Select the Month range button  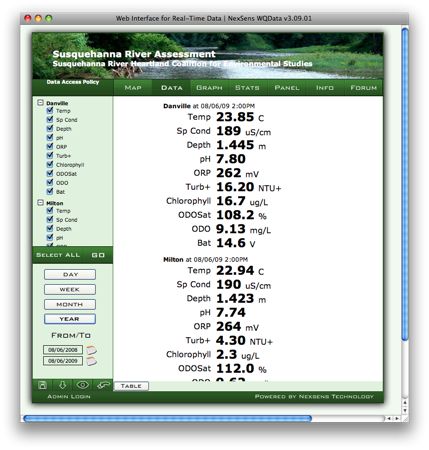[x=70, y=304]
